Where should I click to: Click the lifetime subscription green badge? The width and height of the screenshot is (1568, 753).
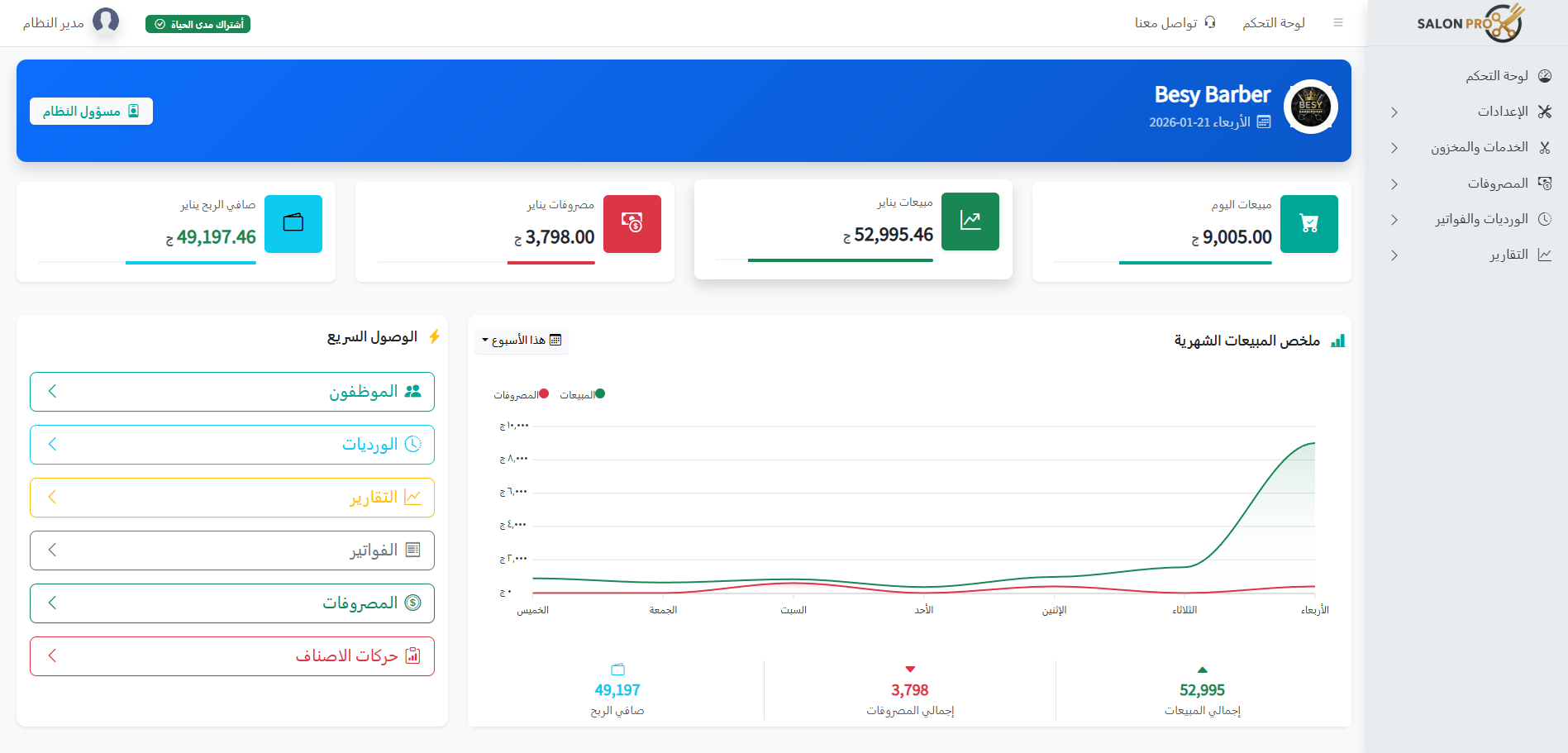point(198,24)
